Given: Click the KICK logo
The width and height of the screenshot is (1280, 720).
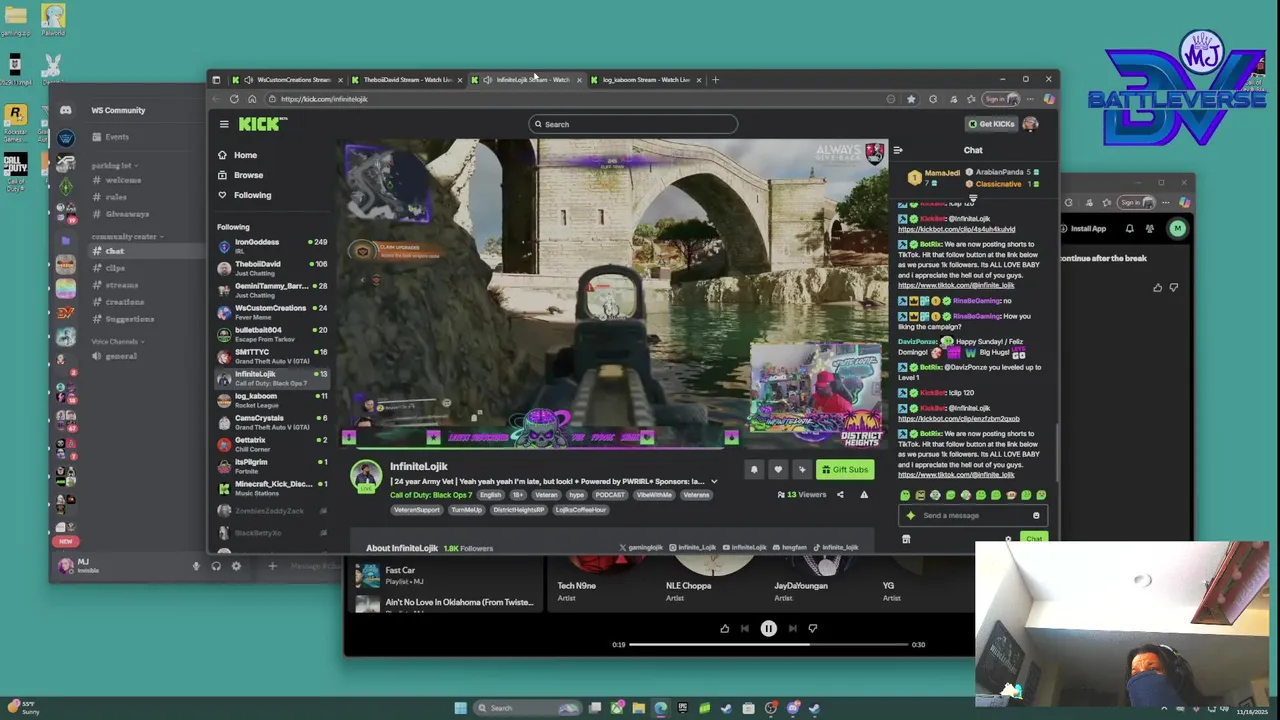Looking at the screenshot, I should 260,124.
